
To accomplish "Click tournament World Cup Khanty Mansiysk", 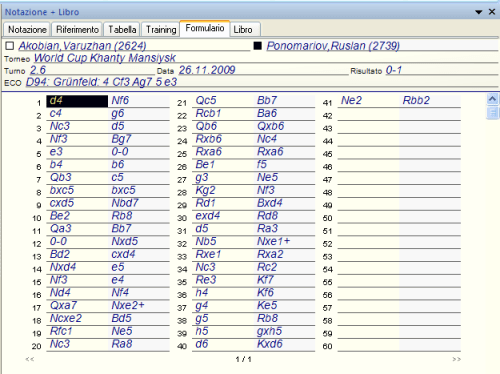I will [x=105, y=58].
